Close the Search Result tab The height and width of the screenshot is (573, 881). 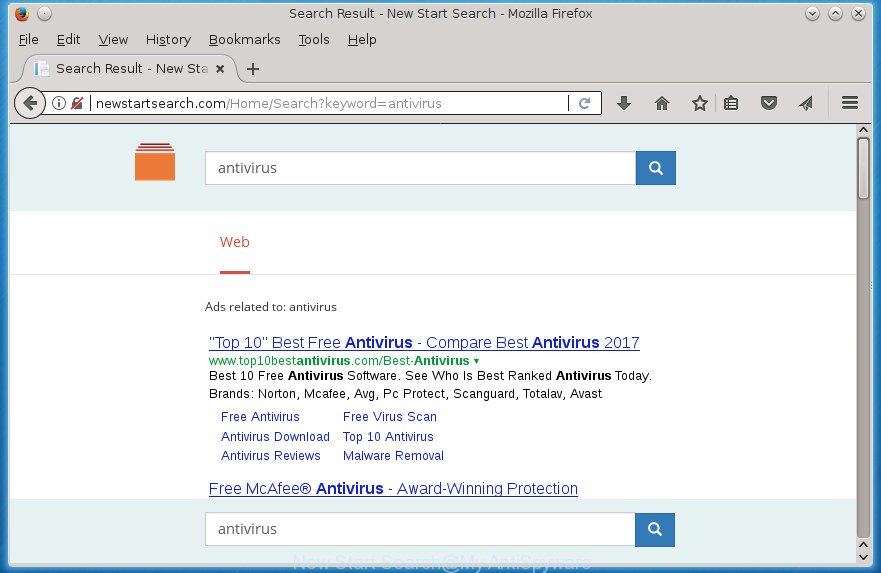(220, 69)
